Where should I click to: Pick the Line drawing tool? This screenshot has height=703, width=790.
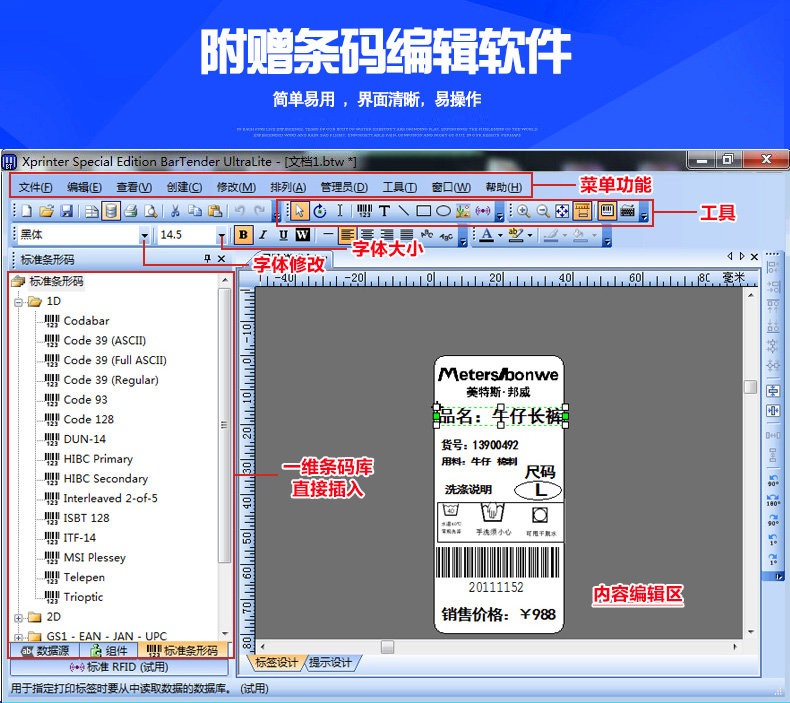point(404,211)
